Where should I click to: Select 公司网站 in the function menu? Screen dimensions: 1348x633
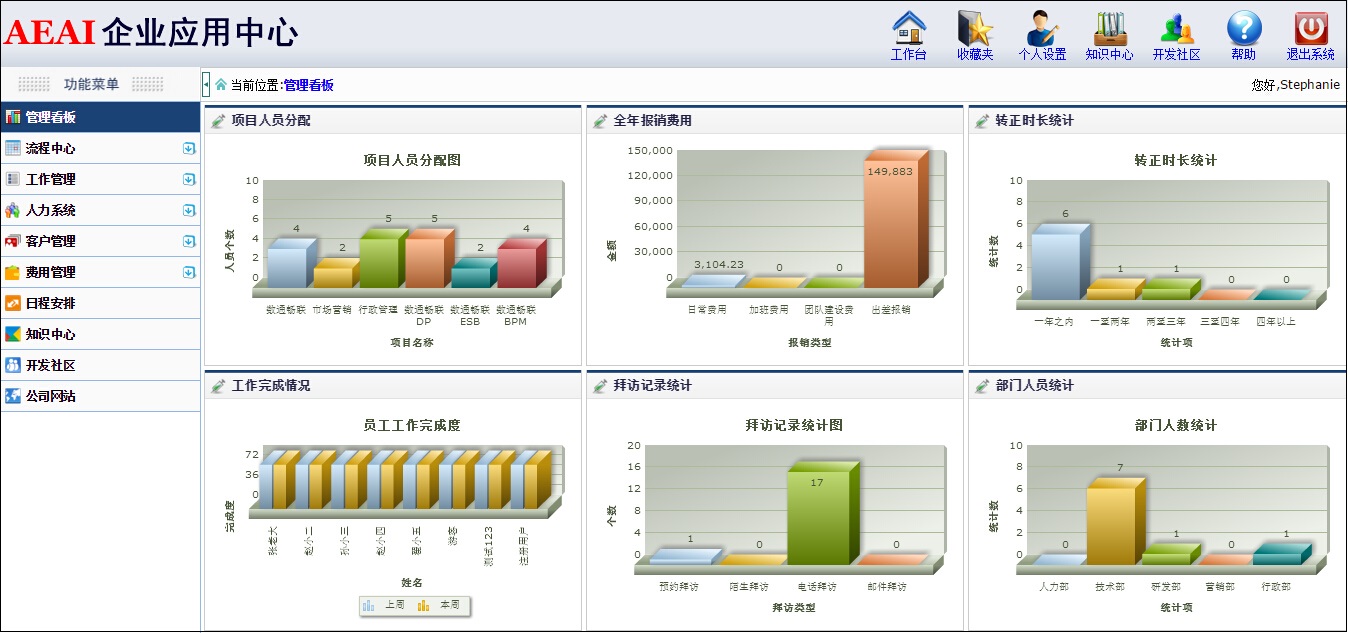[x=50, y=396]
